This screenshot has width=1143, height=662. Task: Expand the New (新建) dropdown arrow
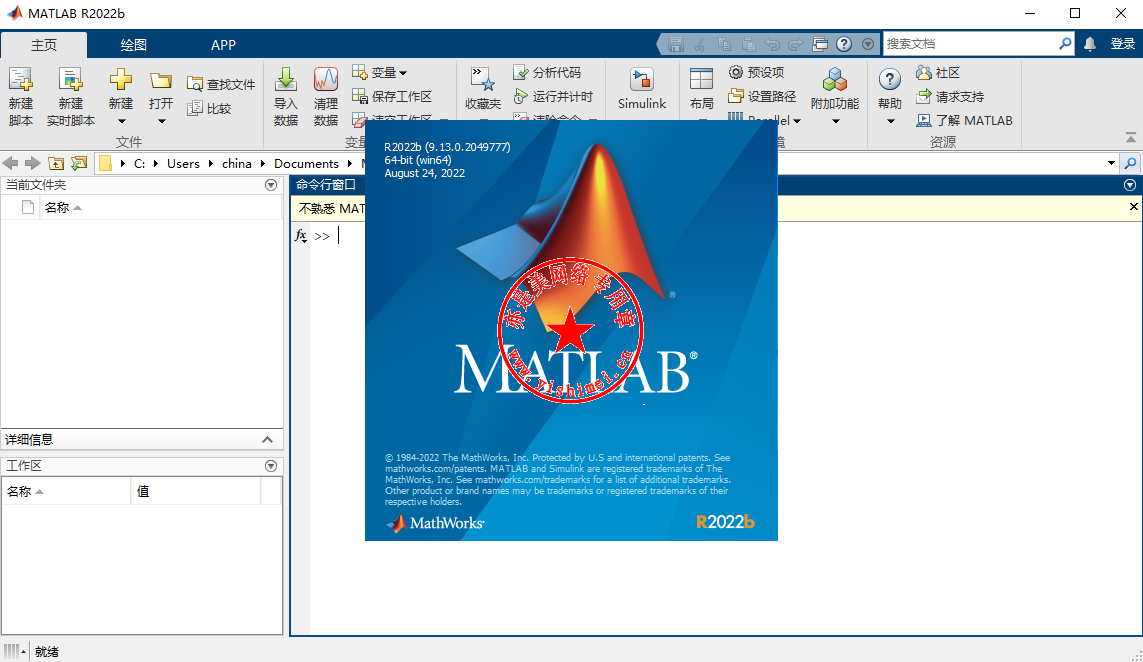click(122, 121)
